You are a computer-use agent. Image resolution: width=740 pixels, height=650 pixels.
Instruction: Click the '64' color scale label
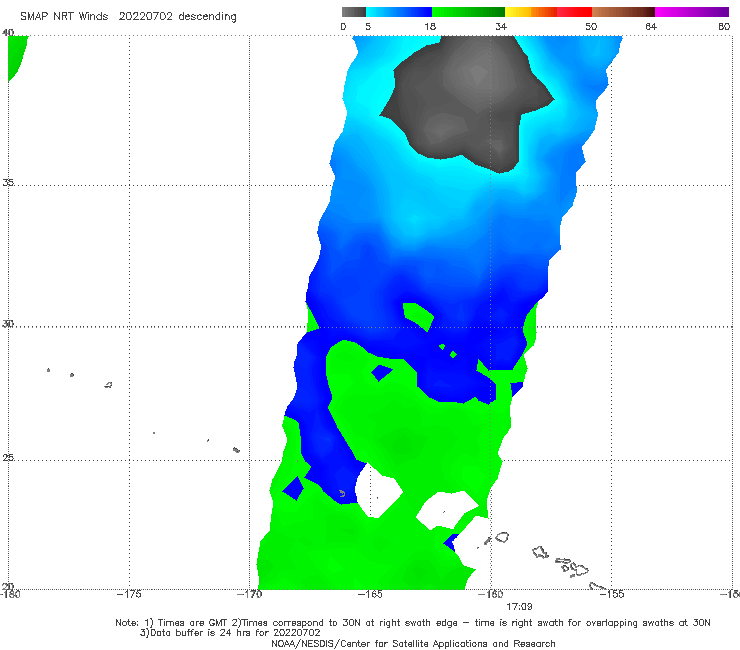click(x=651, y=26)
